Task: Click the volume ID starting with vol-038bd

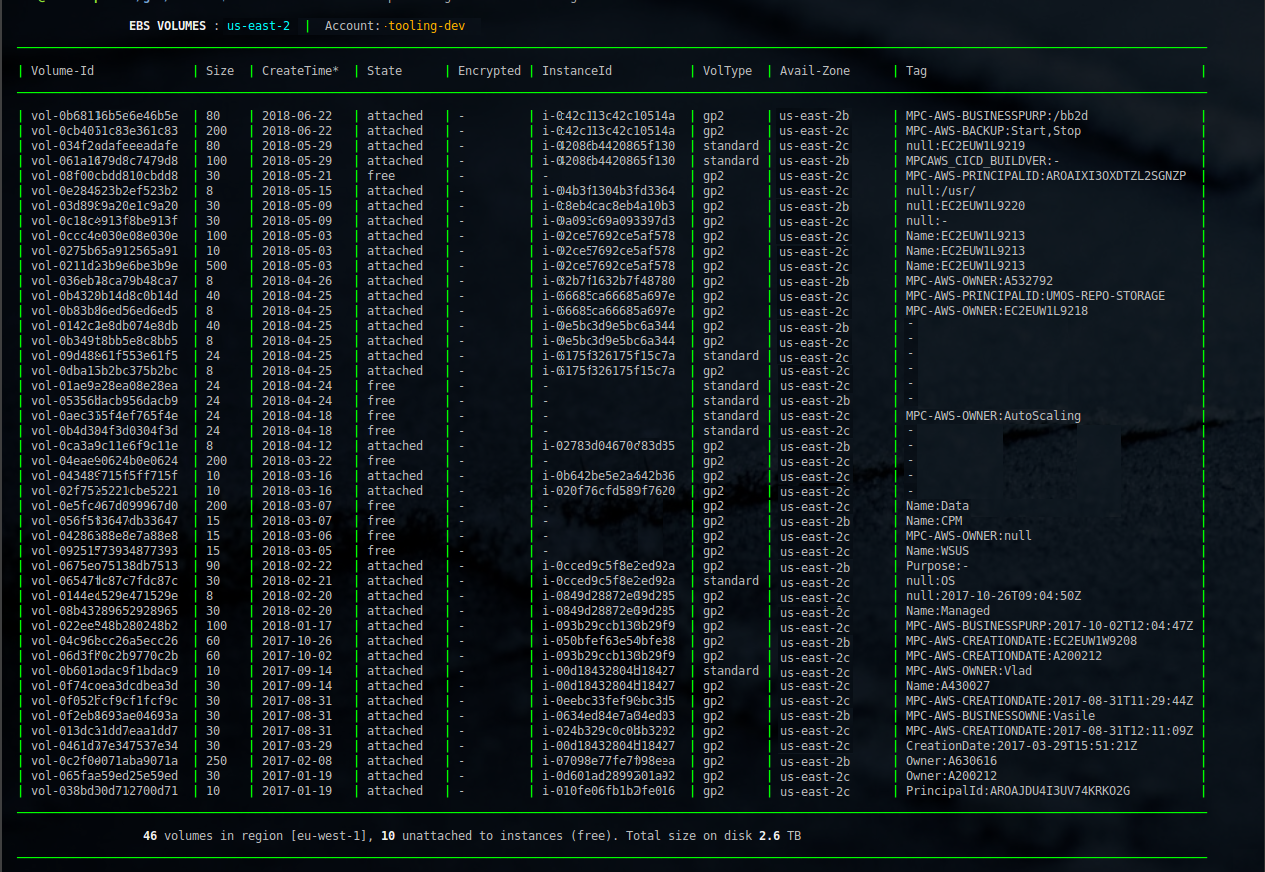Action: pyautogui.click(x=104, y=791)
